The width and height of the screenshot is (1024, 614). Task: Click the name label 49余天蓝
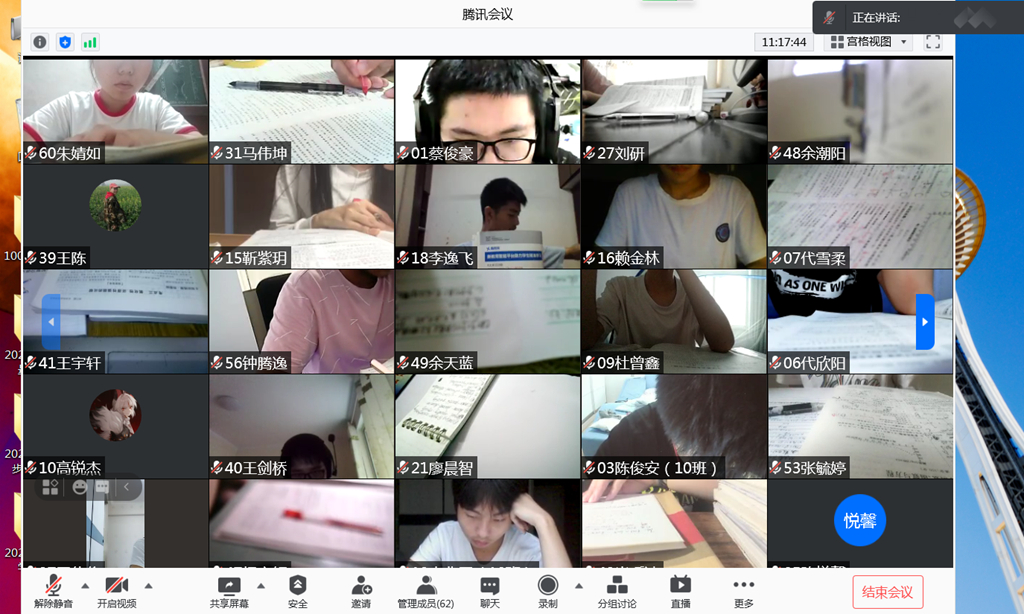point(442,363)
